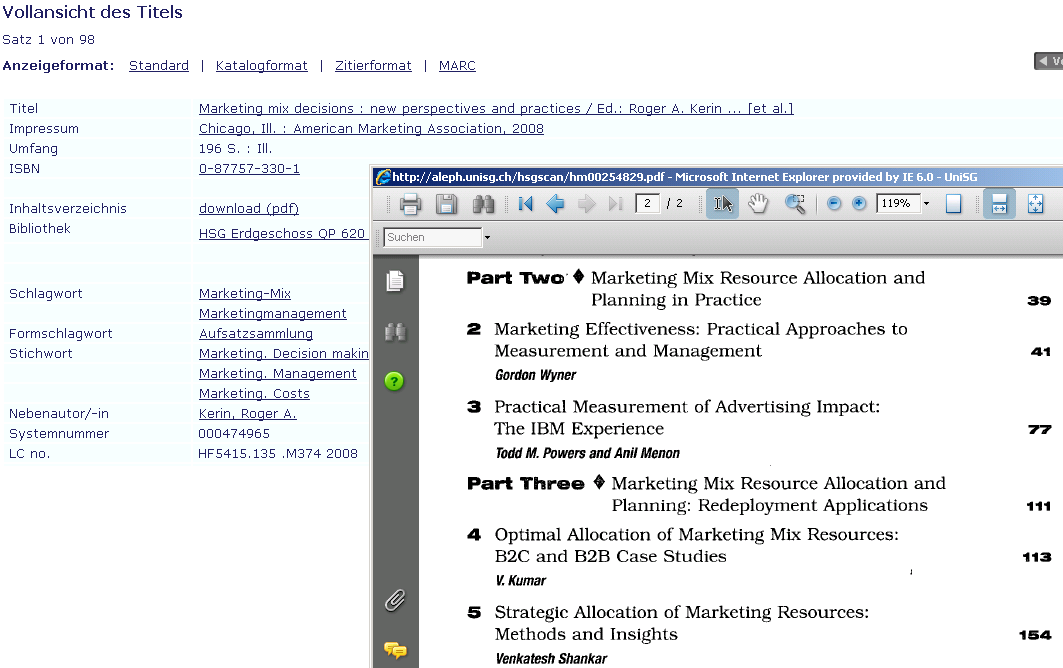Activate the Hand pan tool
Image resolution: width=1063 pixels, height=668 pixels.
[758, 203]
